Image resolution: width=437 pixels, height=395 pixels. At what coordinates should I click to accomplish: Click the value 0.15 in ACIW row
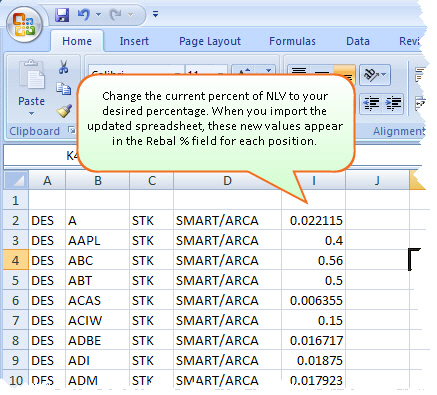[313, 320]
